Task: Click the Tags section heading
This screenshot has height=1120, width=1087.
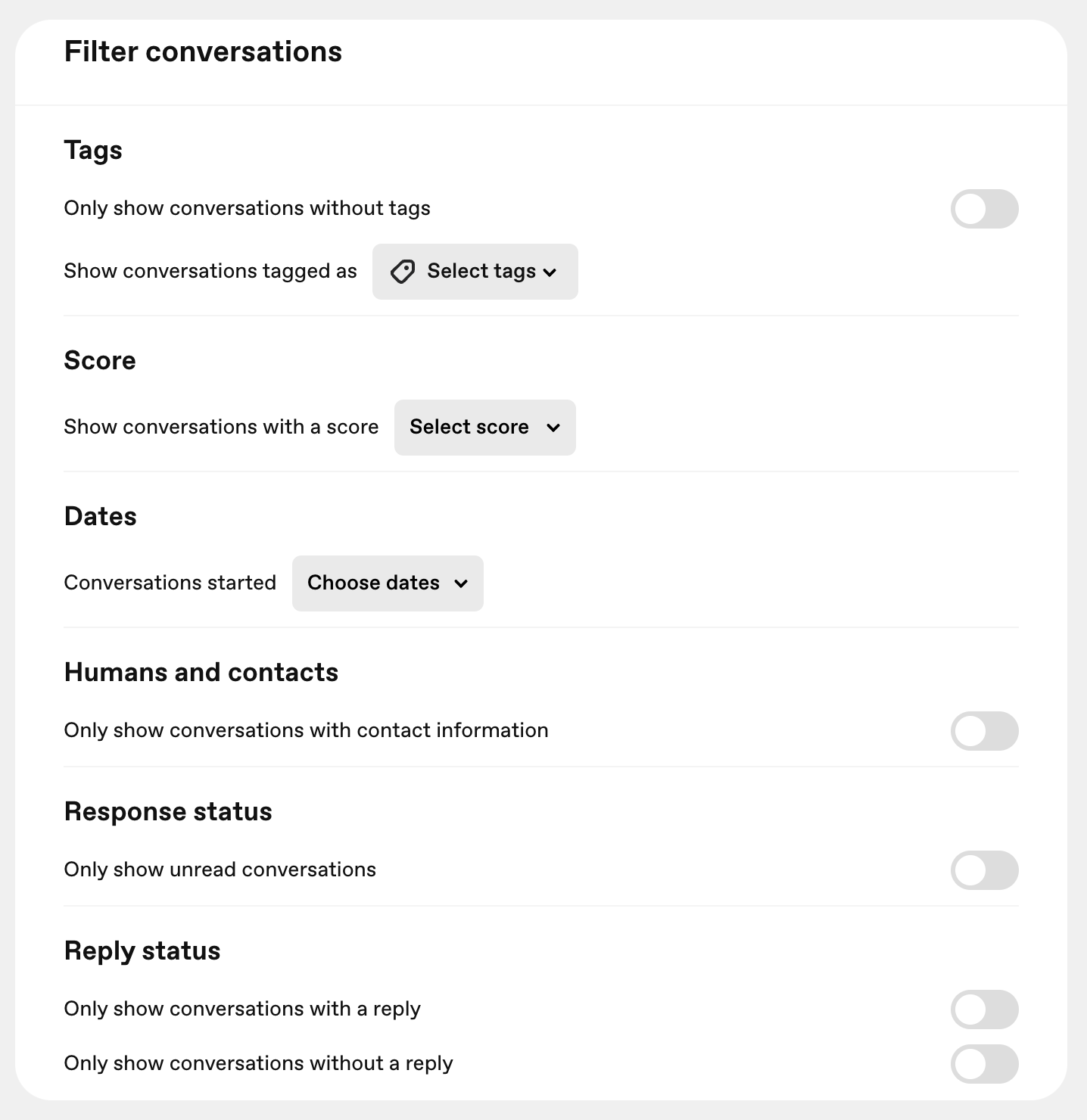Action: click(x=93, y=150)
